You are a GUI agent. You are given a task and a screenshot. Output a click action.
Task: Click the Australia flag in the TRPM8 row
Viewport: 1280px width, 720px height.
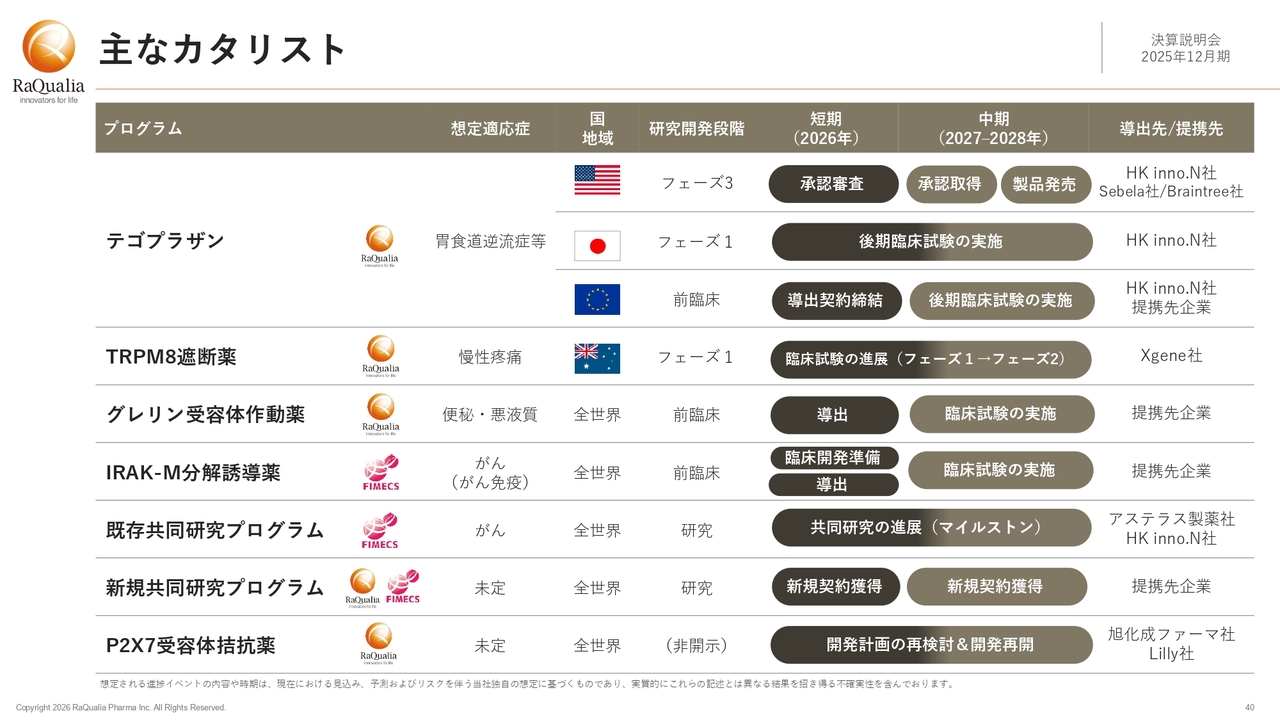(597, 358)
